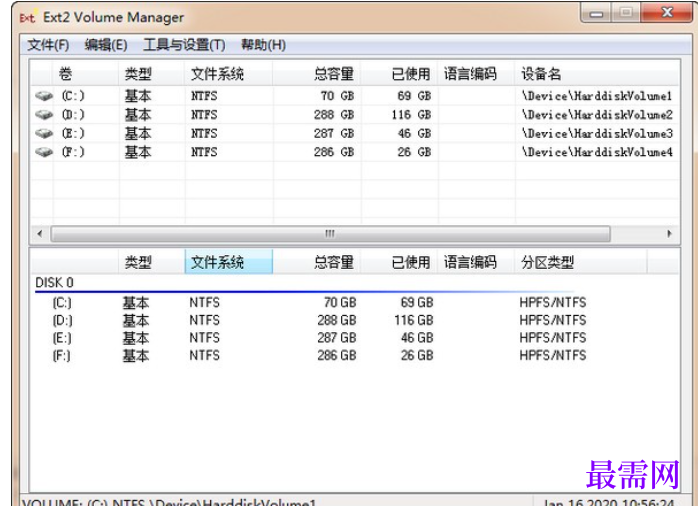Click 26 GB used value in lower pane

click(x=417, y=356)
